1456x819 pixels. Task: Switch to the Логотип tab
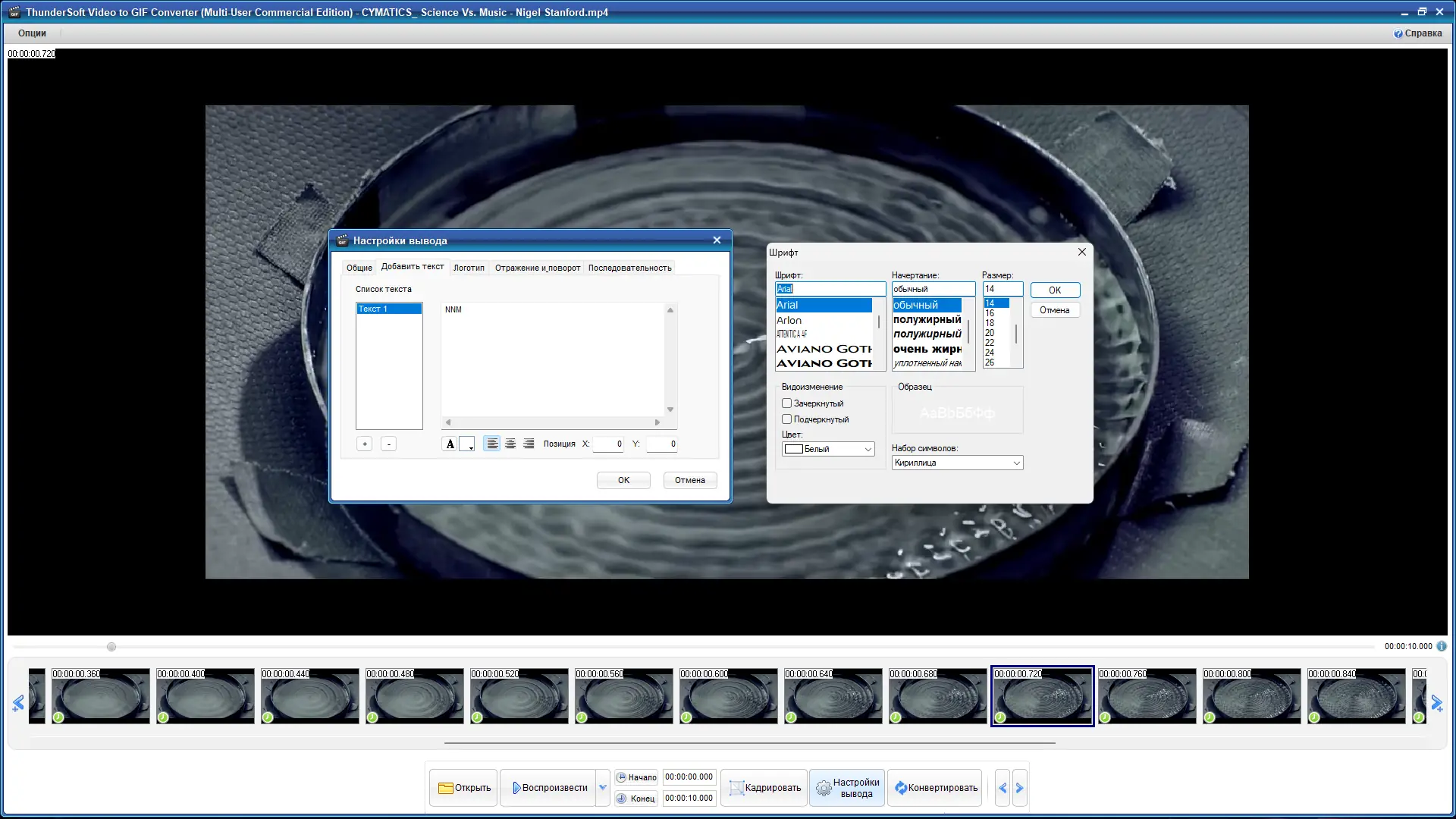pos(469,268)
